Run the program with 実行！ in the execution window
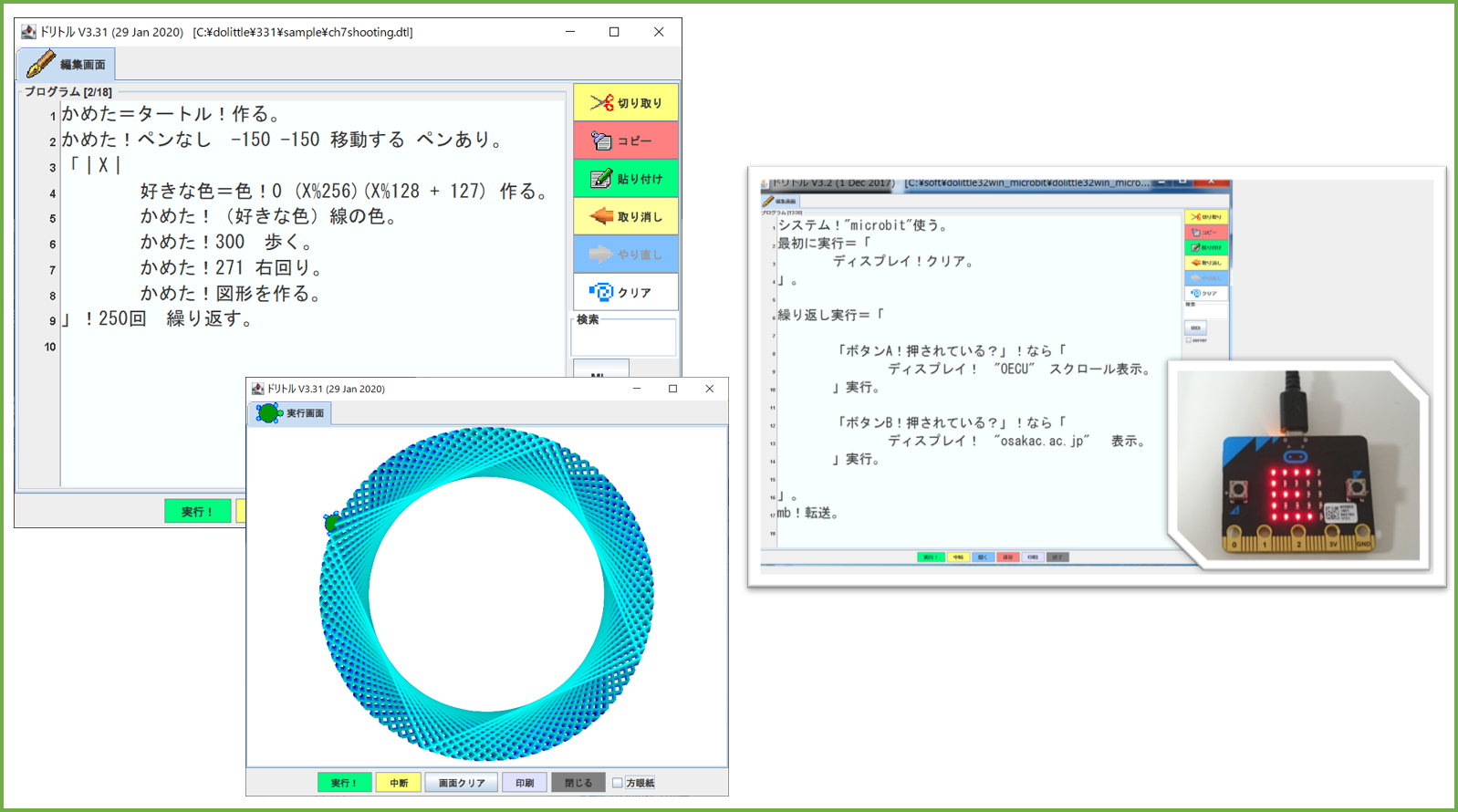The width and height of the screenshot is (1458, 812). (344, 783)
